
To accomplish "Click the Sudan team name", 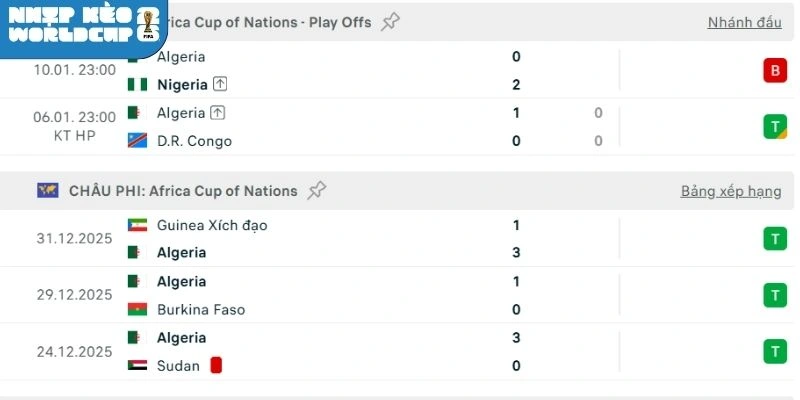I will point(178,366).
